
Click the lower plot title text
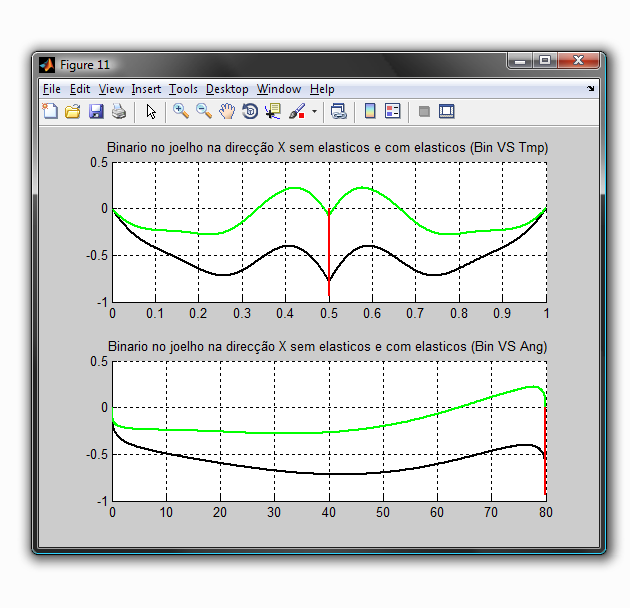[x=327, y=346]
